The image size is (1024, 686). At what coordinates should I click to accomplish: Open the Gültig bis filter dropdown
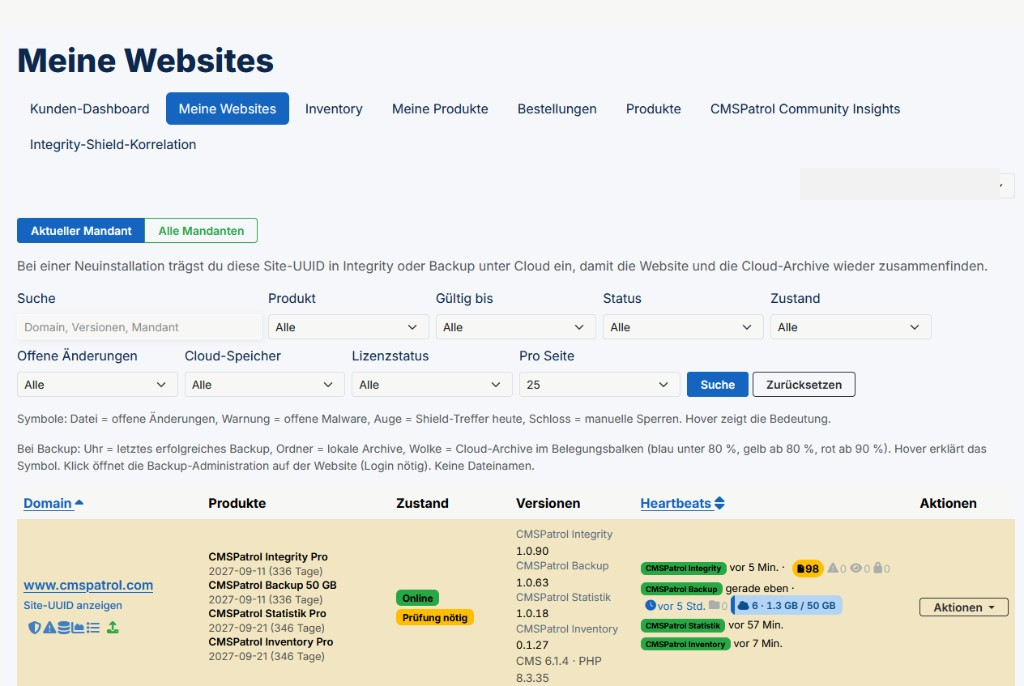(515, 327)
